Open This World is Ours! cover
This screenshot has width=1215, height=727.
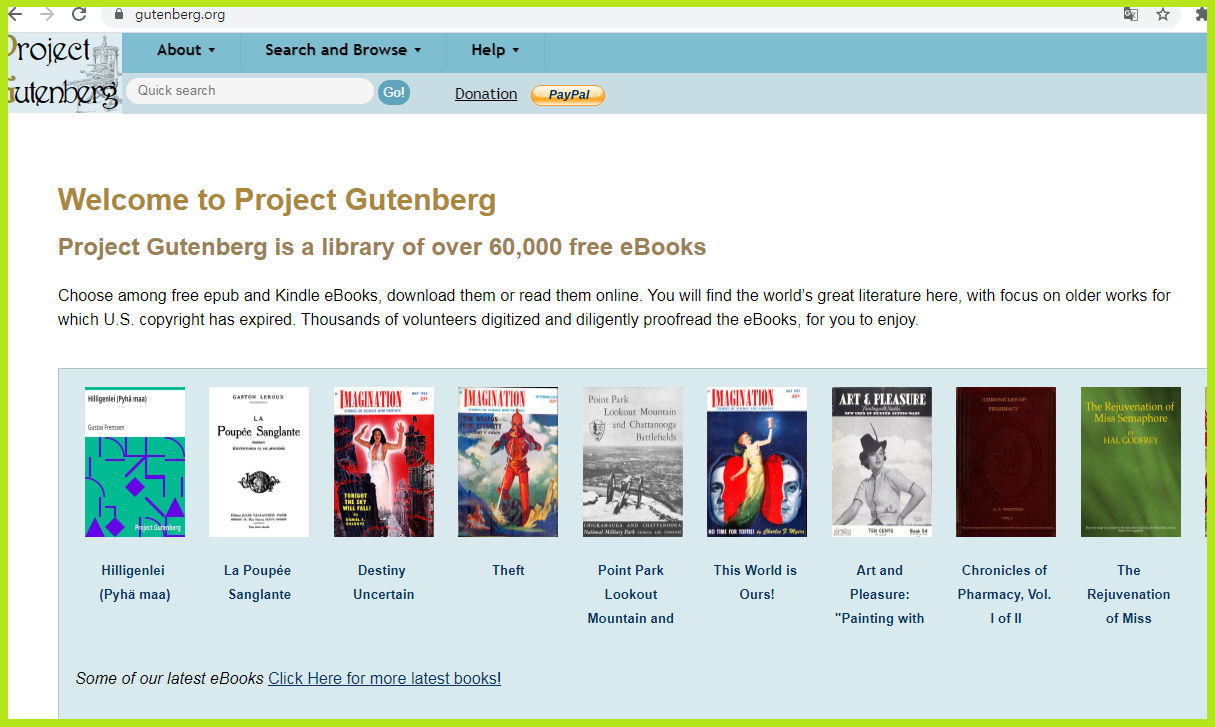pyautogui.click(x=757, y=462)
